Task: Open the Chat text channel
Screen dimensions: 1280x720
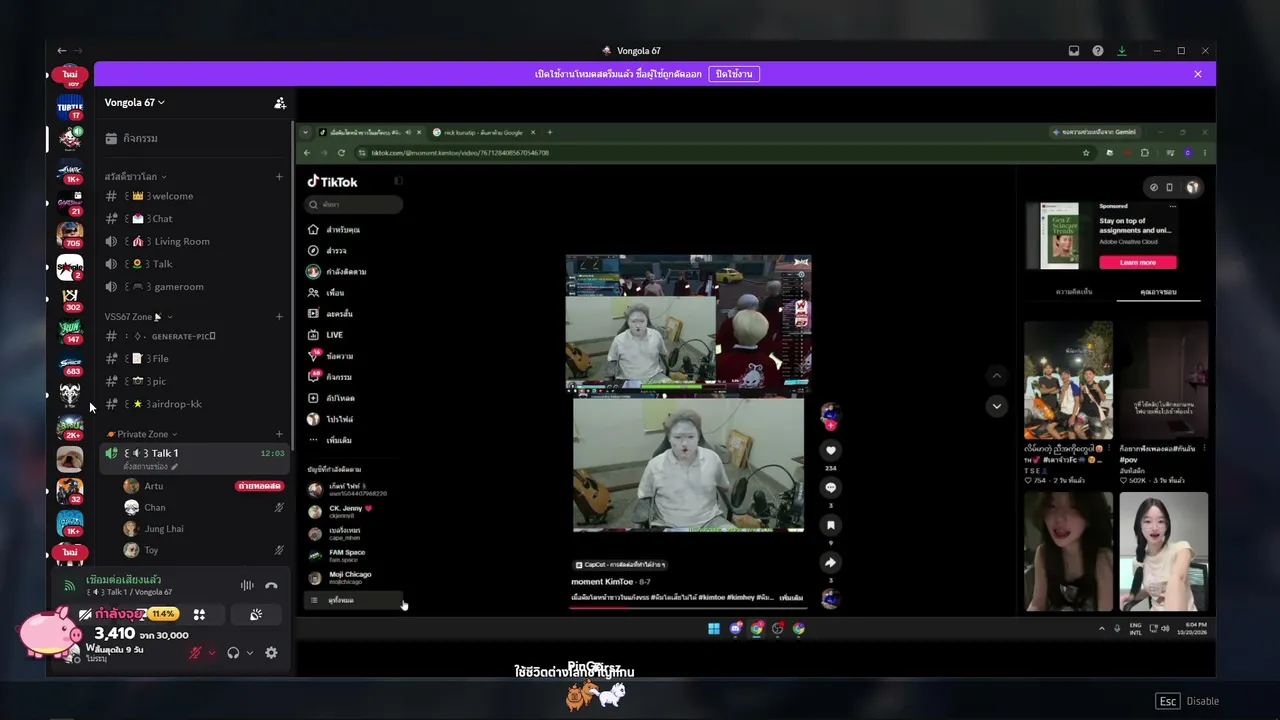Action: [x=195, y=219]
